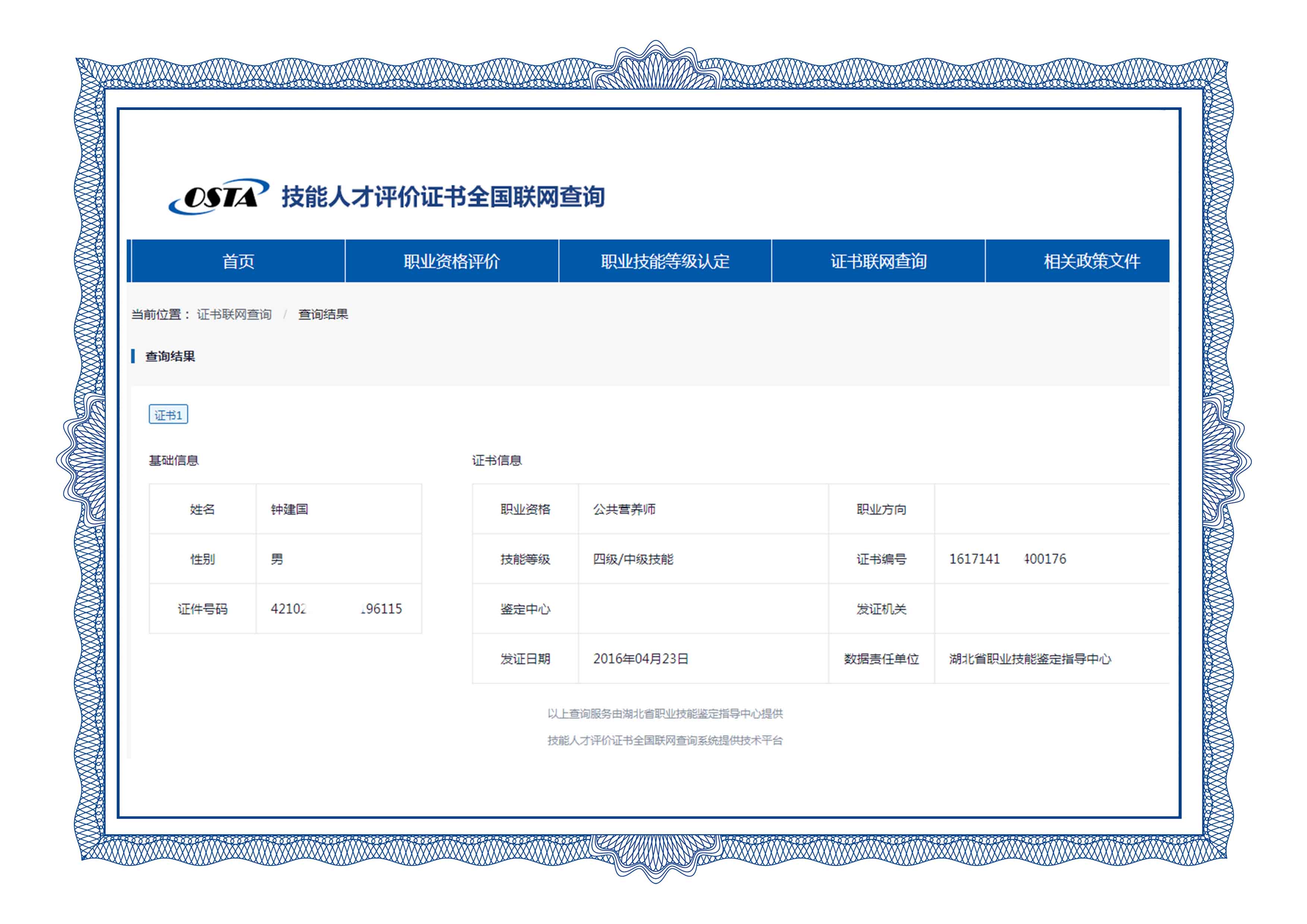Click the issue date 2016年04月23日
Screen dimensions: 1307x924
(640, 659)
